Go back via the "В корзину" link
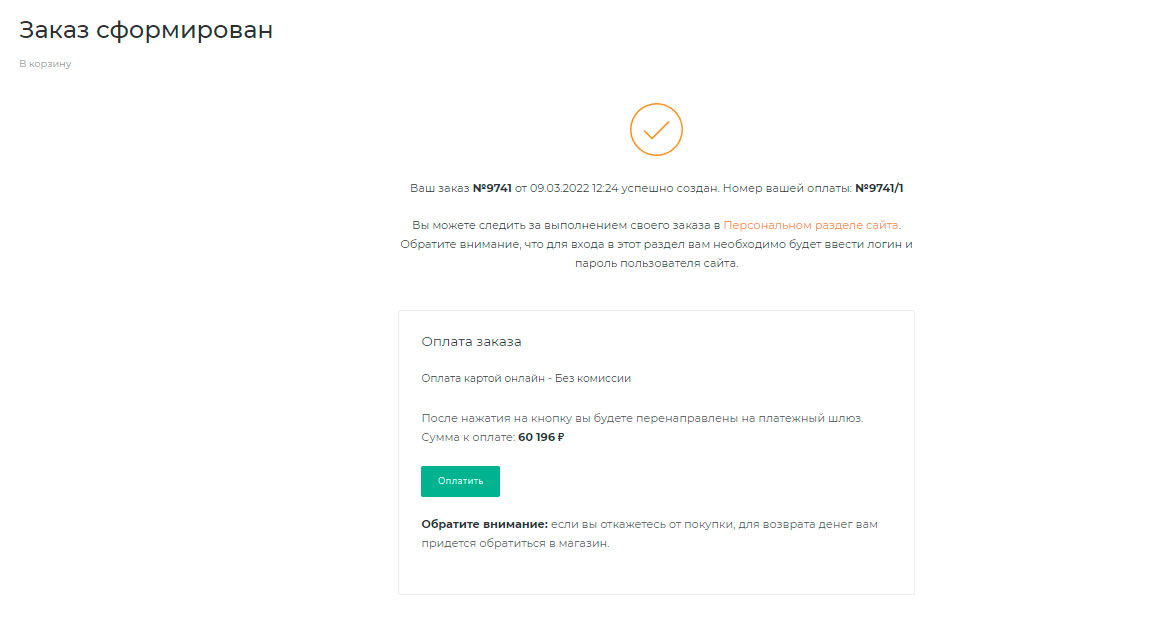 [45, 64]
